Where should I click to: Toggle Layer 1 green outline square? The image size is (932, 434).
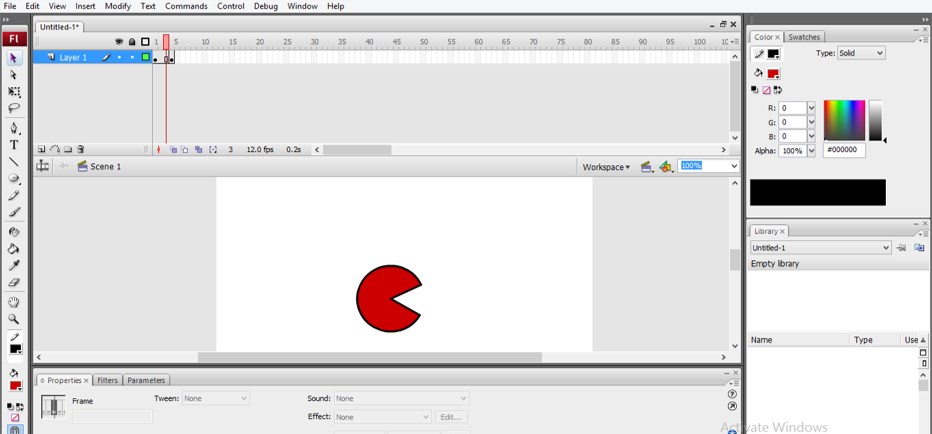tap(145, 57)
